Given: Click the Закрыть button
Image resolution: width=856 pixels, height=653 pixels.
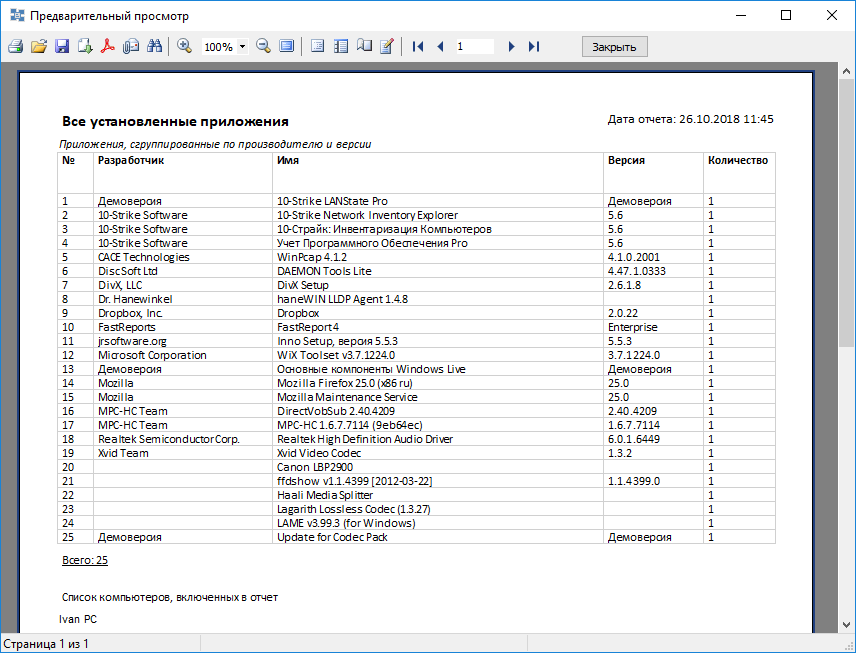Looking at the screenshot, I should (614, 47).
